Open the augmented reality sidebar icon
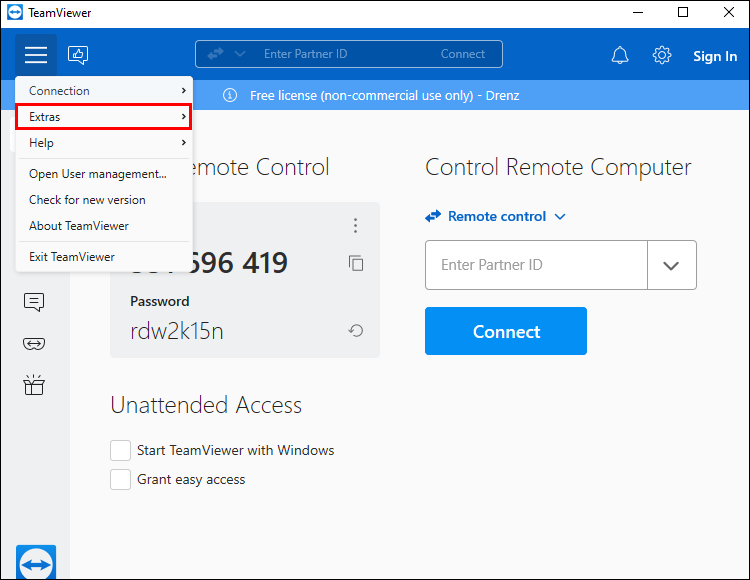This screenshot has height=580, width=750. pyautogui.click(x=34, y=343)
